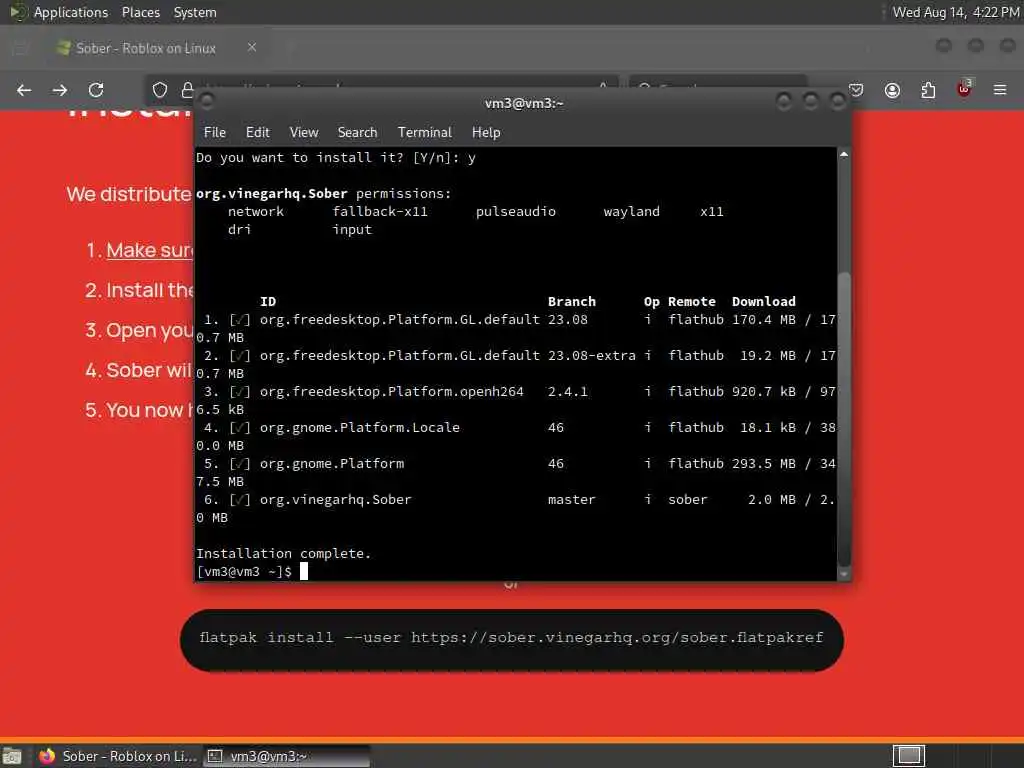
Task: Open the Pocket save icon in Firefox
Action: 857,90
